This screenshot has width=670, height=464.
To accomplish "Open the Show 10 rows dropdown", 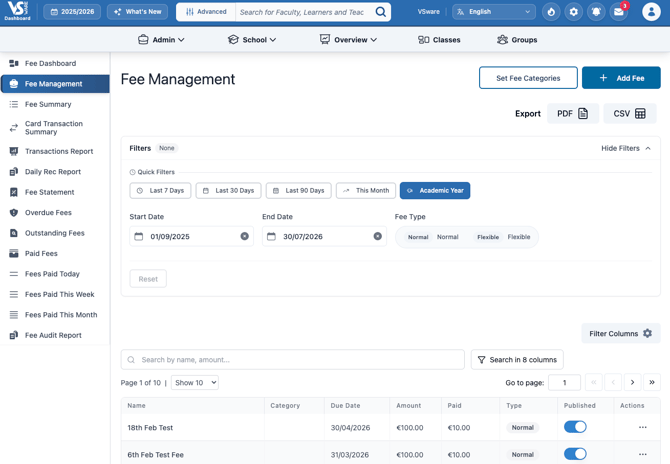I will coord(194,382).
